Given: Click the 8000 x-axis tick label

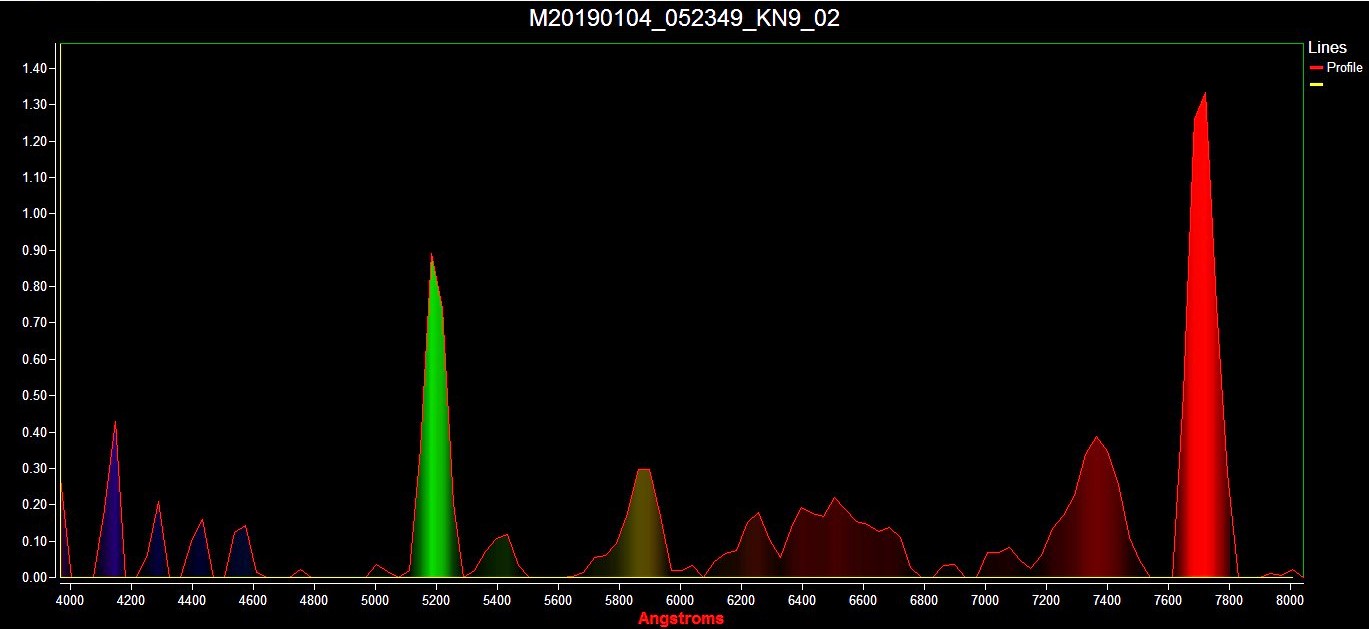Looking at the screenshot, I should (x=1290, y=601).
